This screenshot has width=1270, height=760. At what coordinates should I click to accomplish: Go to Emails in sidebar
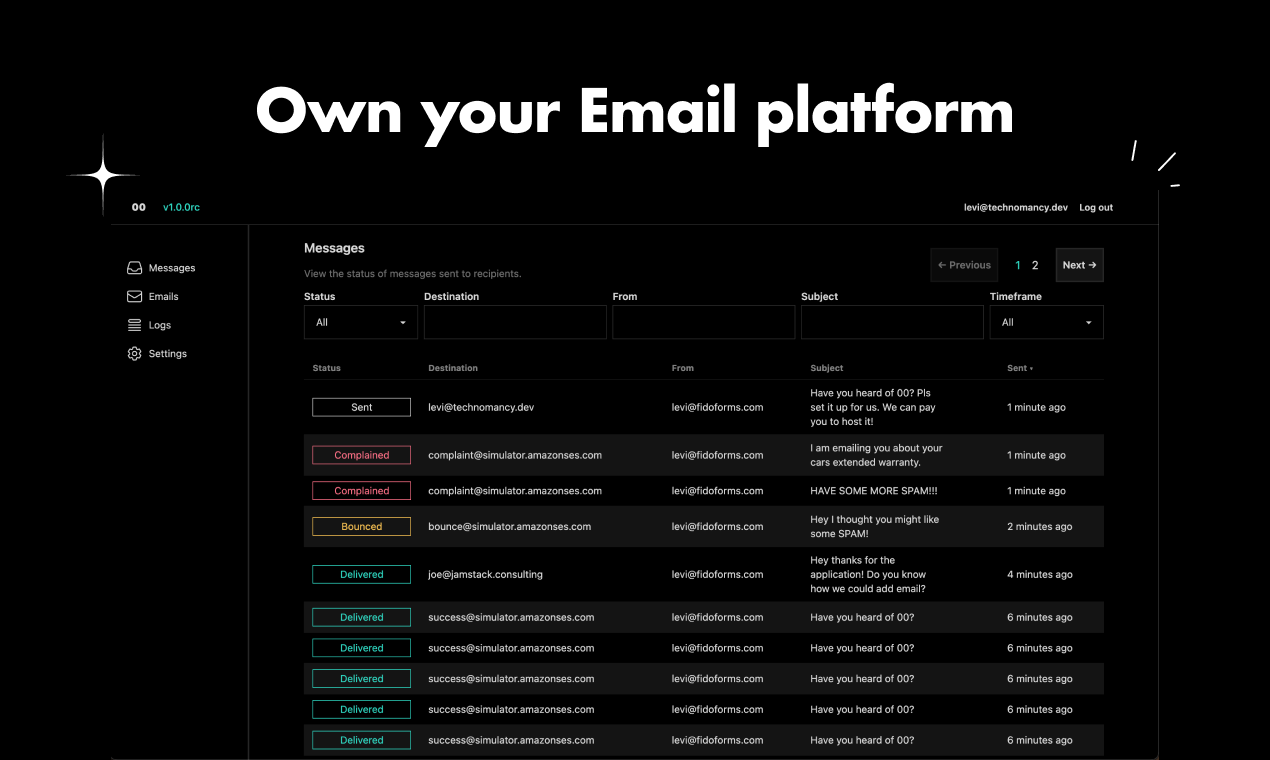pyautogui.click(x=164, y=297)
